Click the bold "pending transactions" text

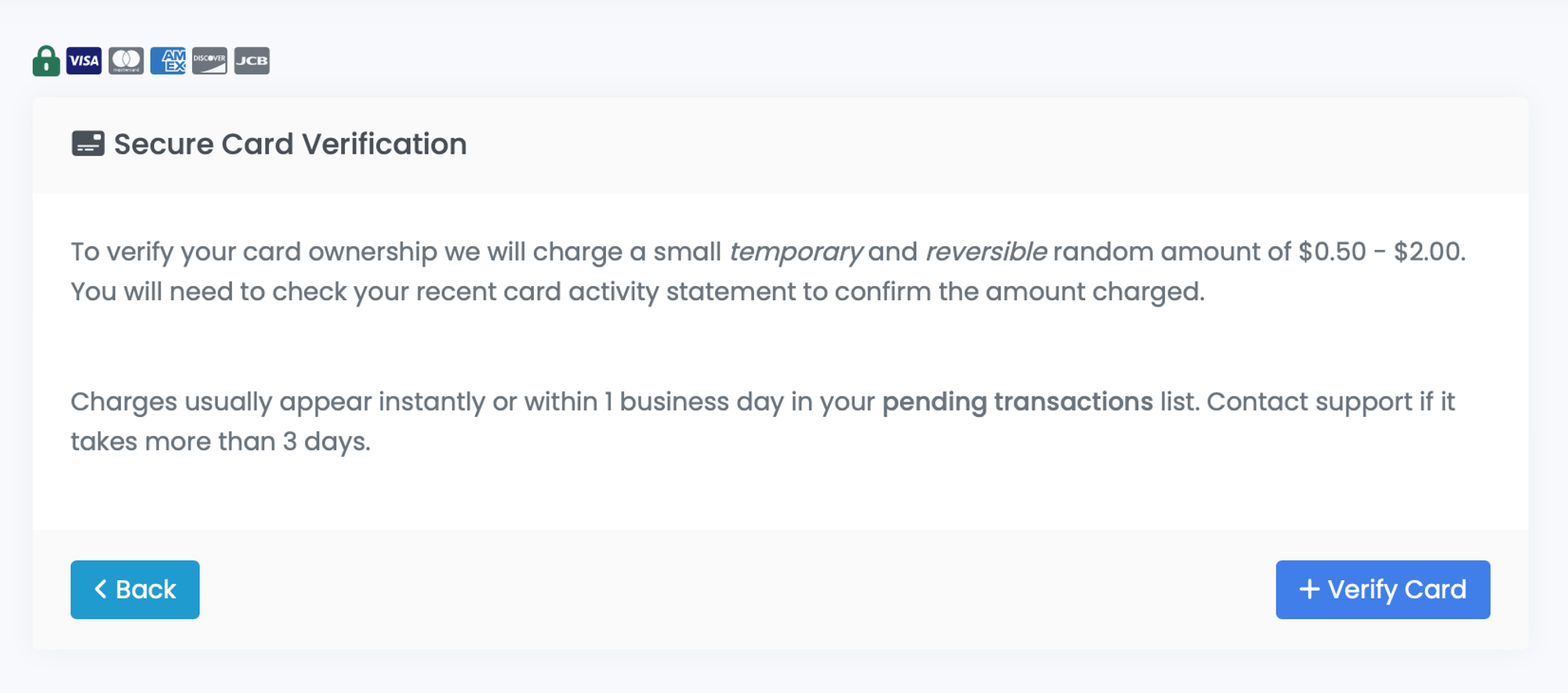click(x=1017, y=401)
